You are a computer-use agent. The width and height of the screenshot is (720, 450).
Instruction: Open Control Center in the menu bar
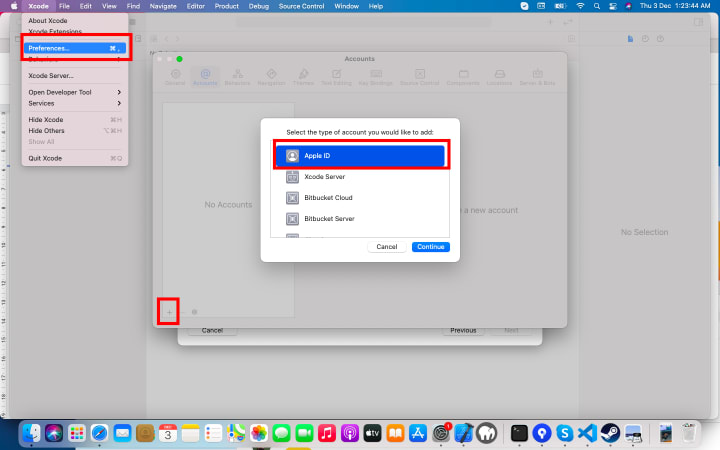[613, 6]
